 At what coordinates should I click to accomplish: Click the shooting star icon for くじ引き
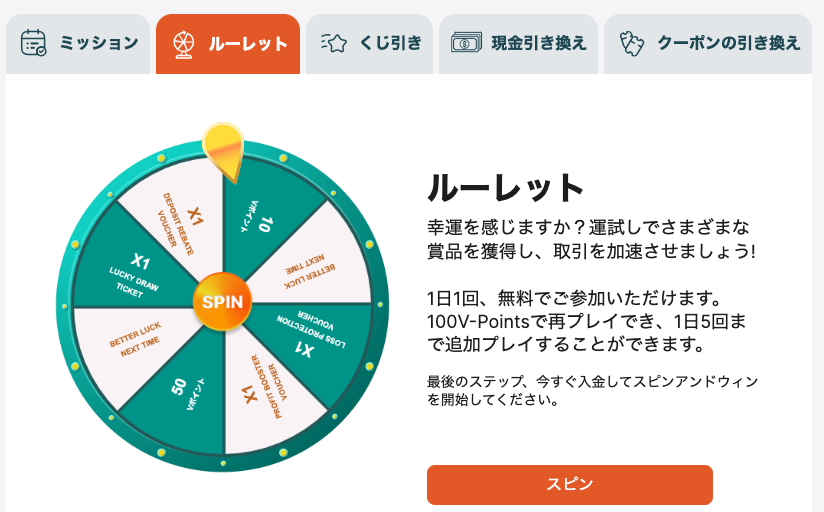334,43
